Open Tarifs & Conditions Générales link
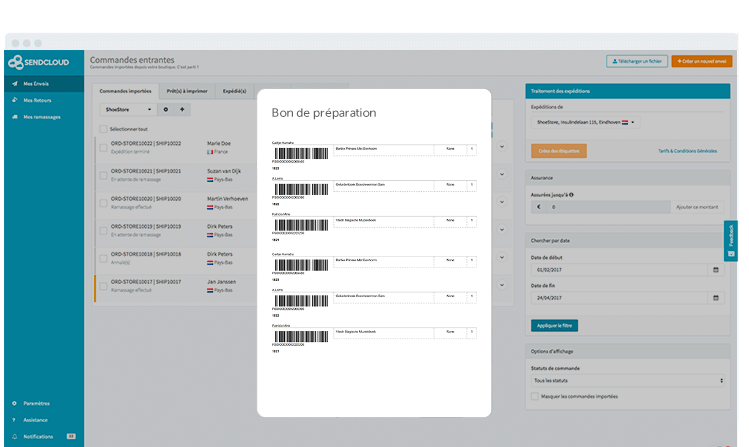749x447 pixels. tap(687, 151)
